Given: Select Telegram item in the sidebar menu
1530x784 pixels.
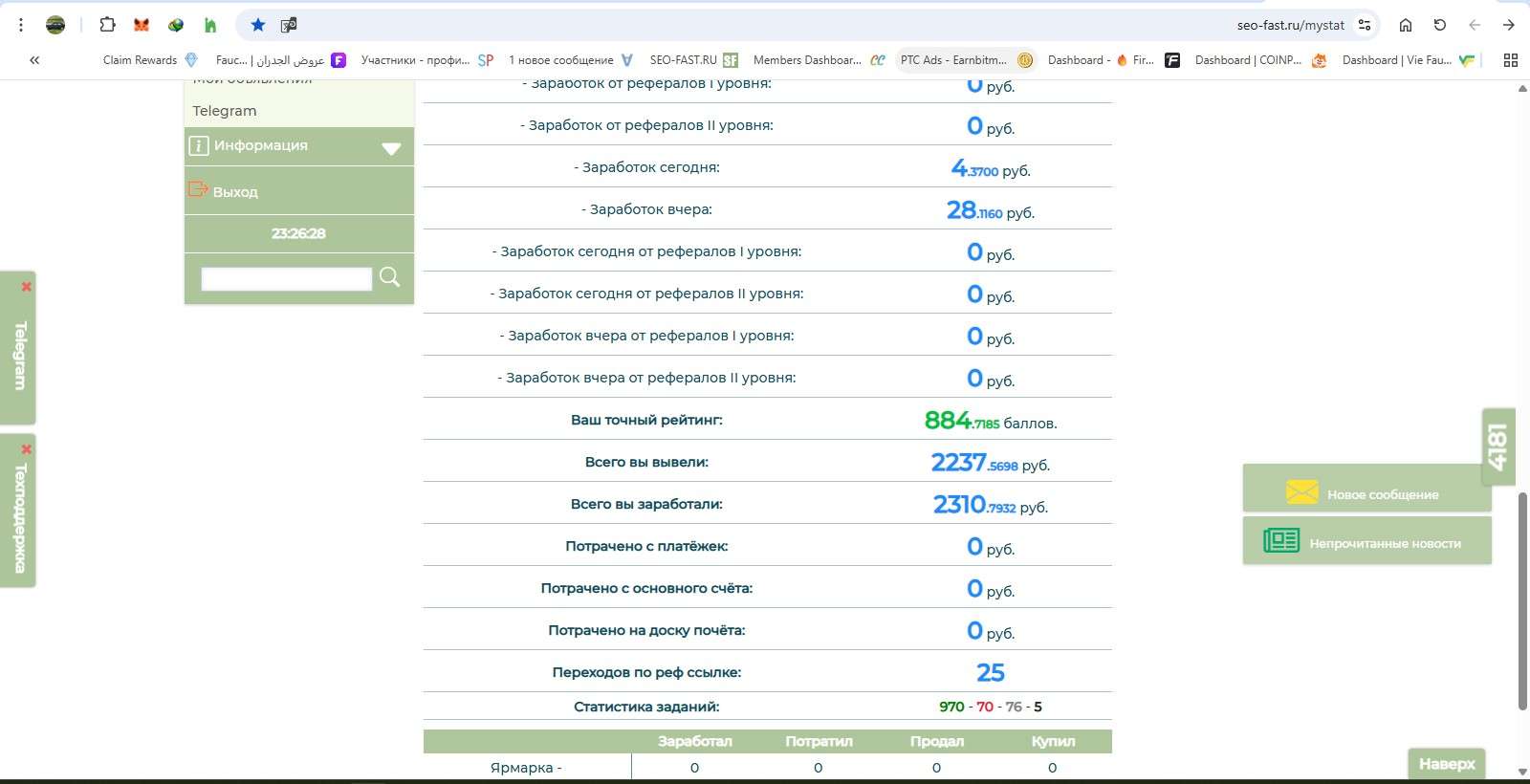Looking at the screenshot, I should click(225, 111).
